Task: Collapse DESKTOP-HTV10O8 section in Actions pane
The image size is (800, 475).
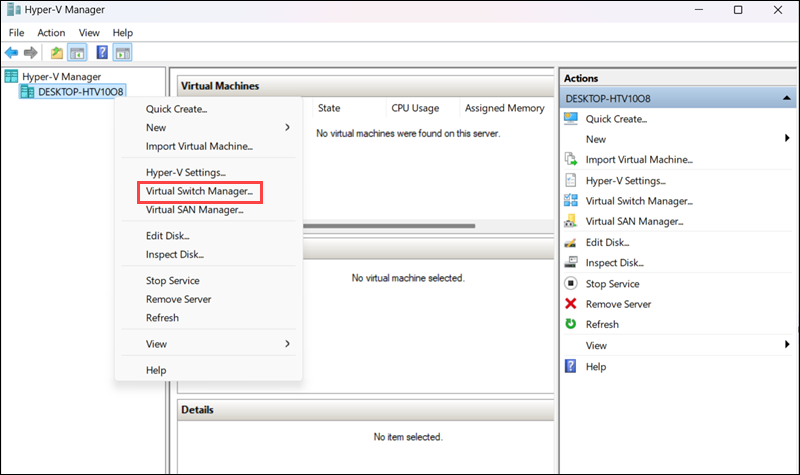Action: coord(787,98)
